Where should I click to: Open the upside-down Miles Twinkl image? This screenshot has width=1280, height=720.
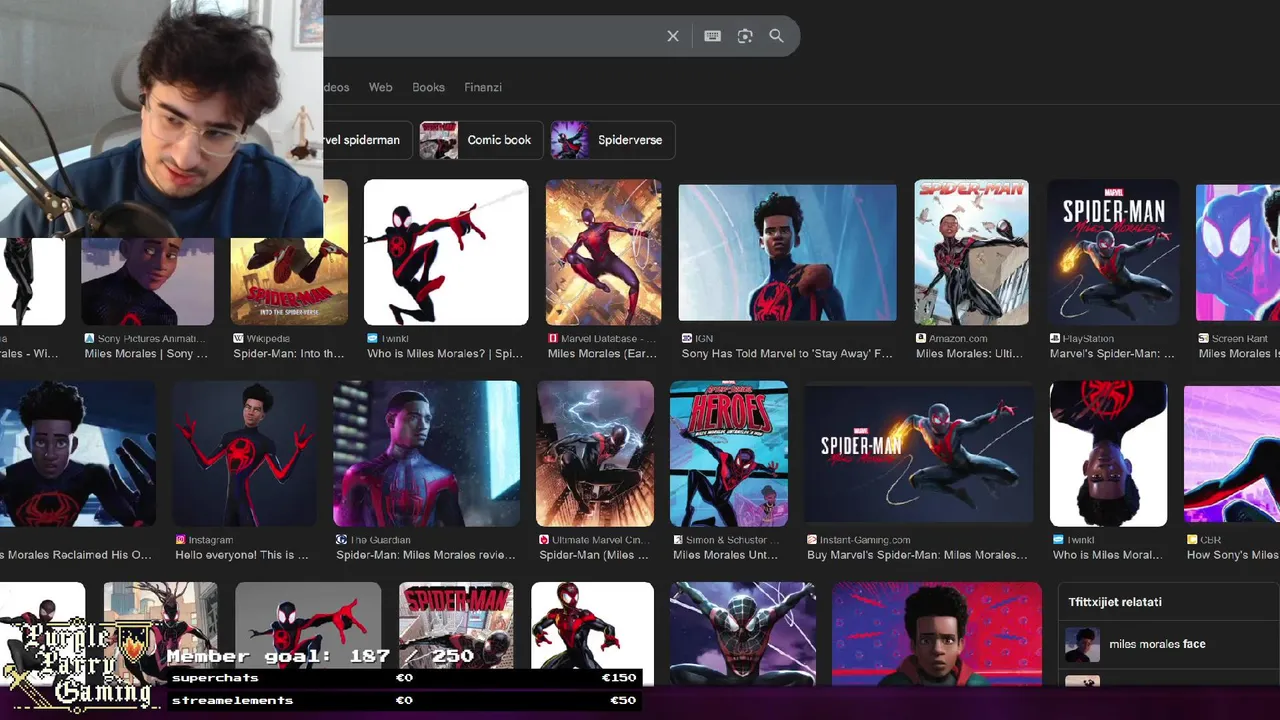(x=1108, y=453)
